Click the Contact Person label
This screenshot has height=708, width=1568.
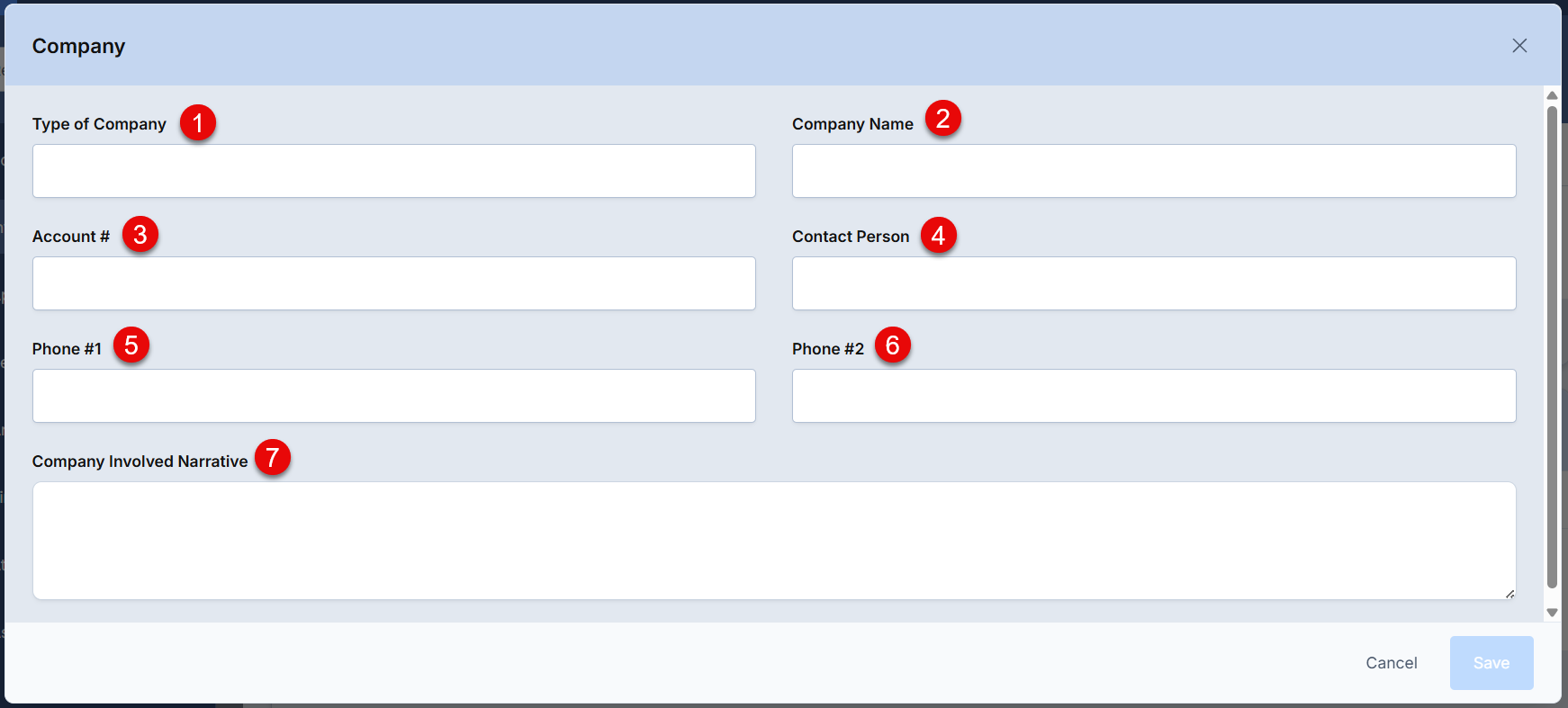pyautogui.click(x=851, y=237)
